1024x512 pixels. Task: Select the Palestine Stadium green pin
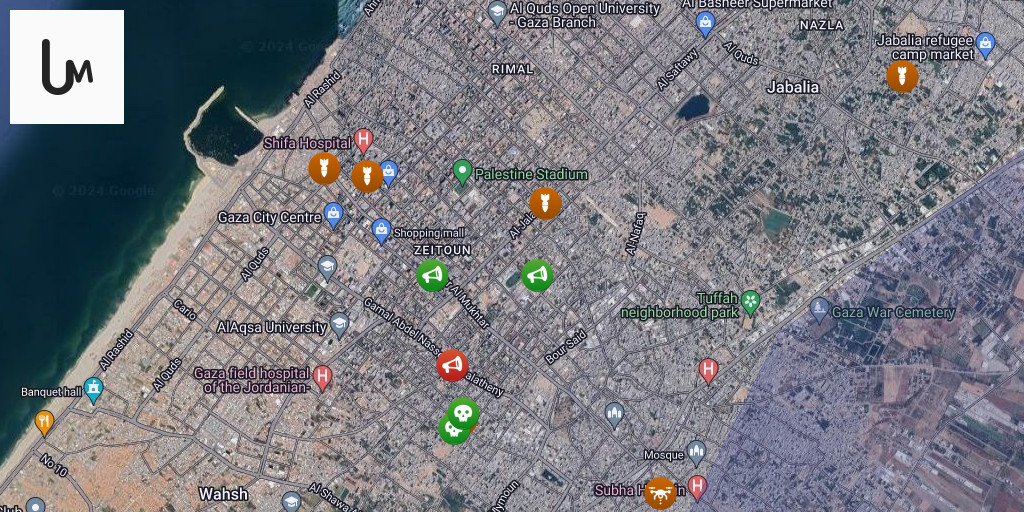(462, 172)
